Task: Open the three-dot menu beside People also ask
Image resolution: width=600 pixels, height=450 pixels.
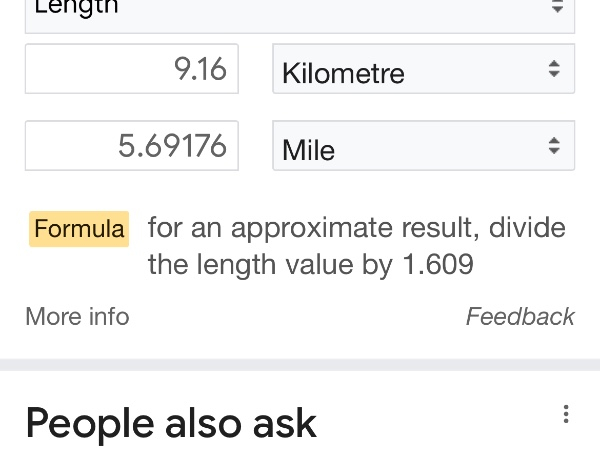Action: (x=566, y=414)
